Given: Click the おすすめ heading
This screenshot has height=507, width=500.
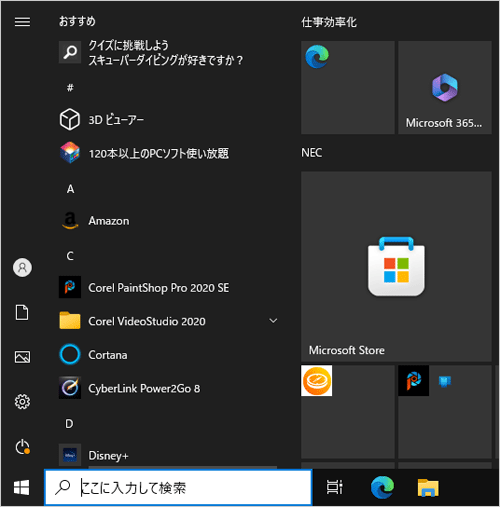Looking at the screenshot, I should tap(77, 21).
